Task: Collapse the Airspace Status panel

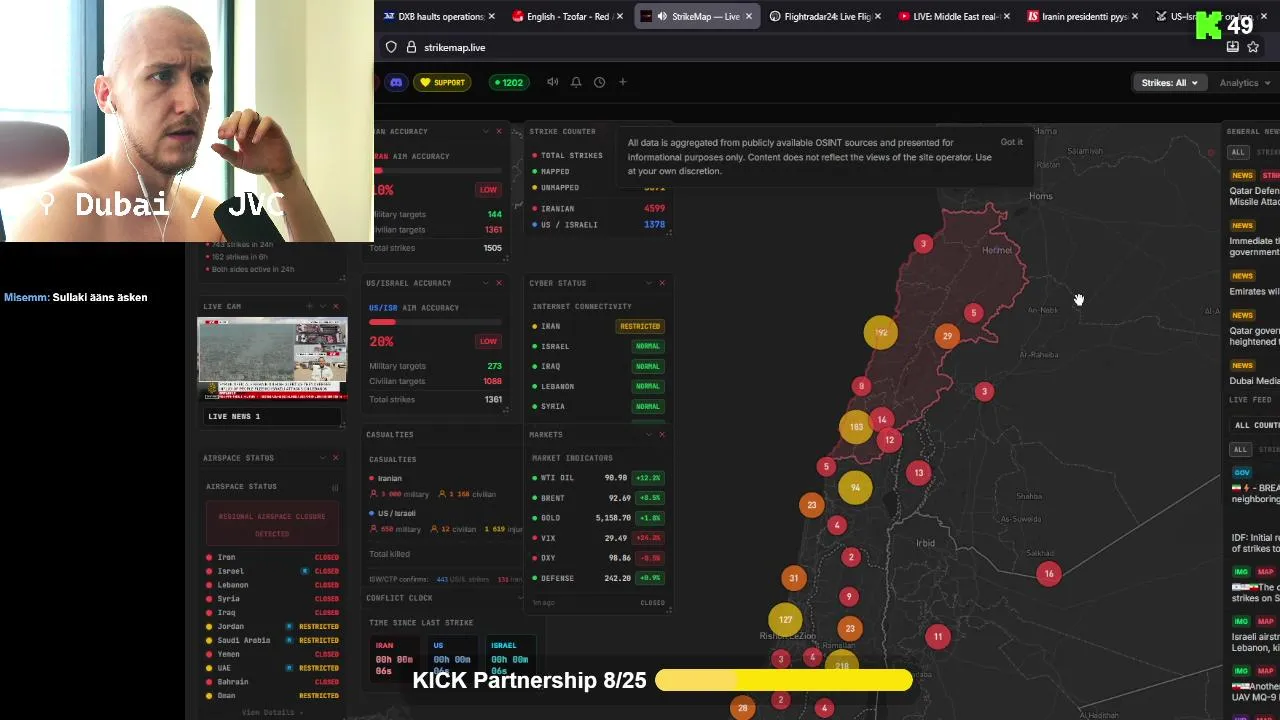Action: point(323,458)
